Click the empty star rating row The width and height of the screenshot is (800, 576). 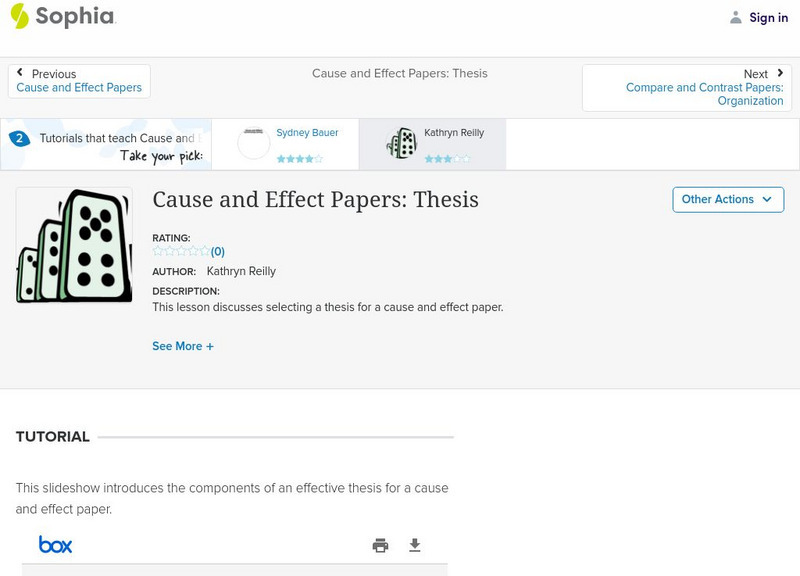pyautogui.click(x=181, y=252)
